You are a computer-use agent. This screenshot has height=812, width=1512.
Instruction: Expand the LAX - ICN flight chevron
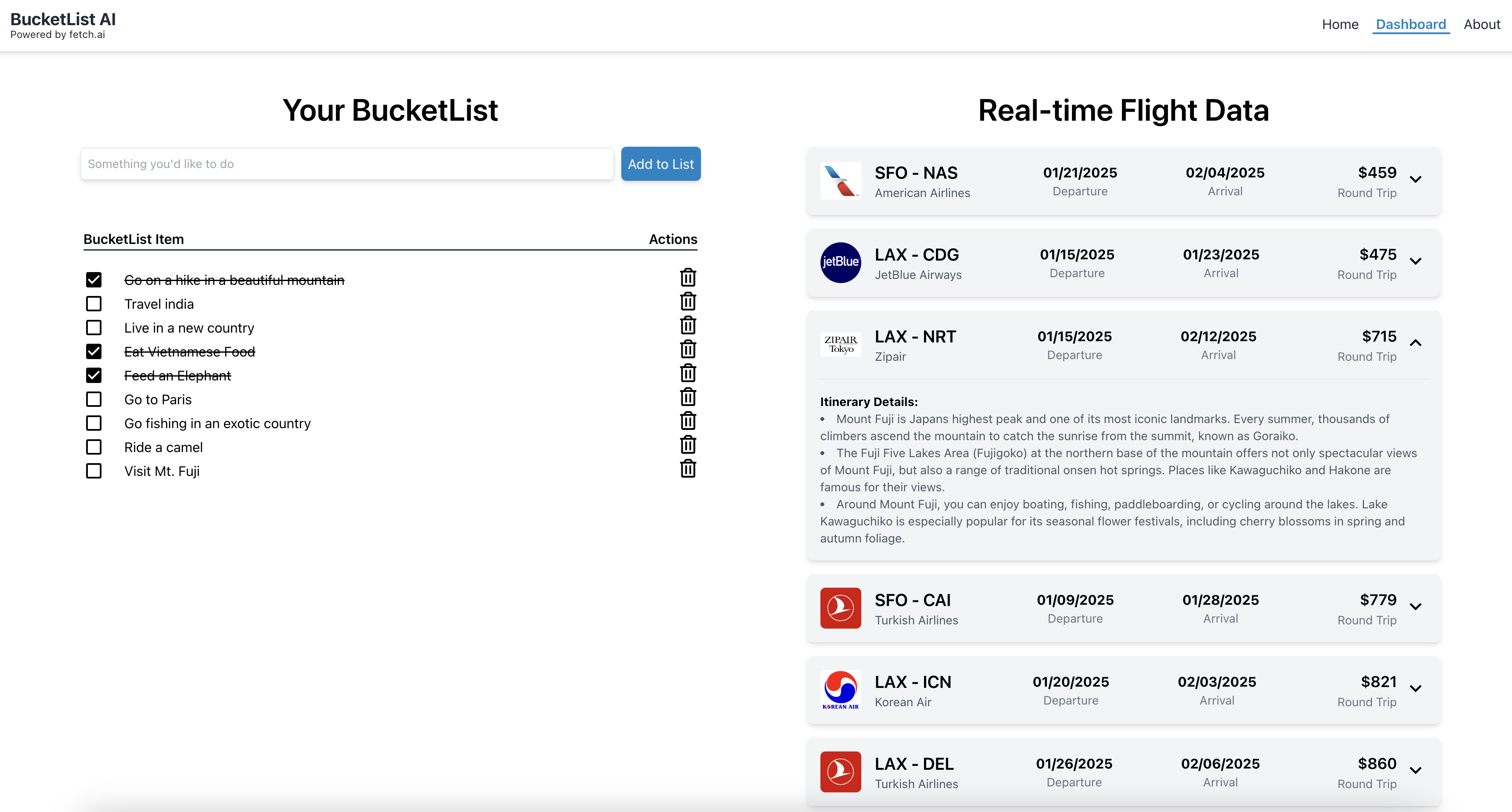[x=1415, y=689]
